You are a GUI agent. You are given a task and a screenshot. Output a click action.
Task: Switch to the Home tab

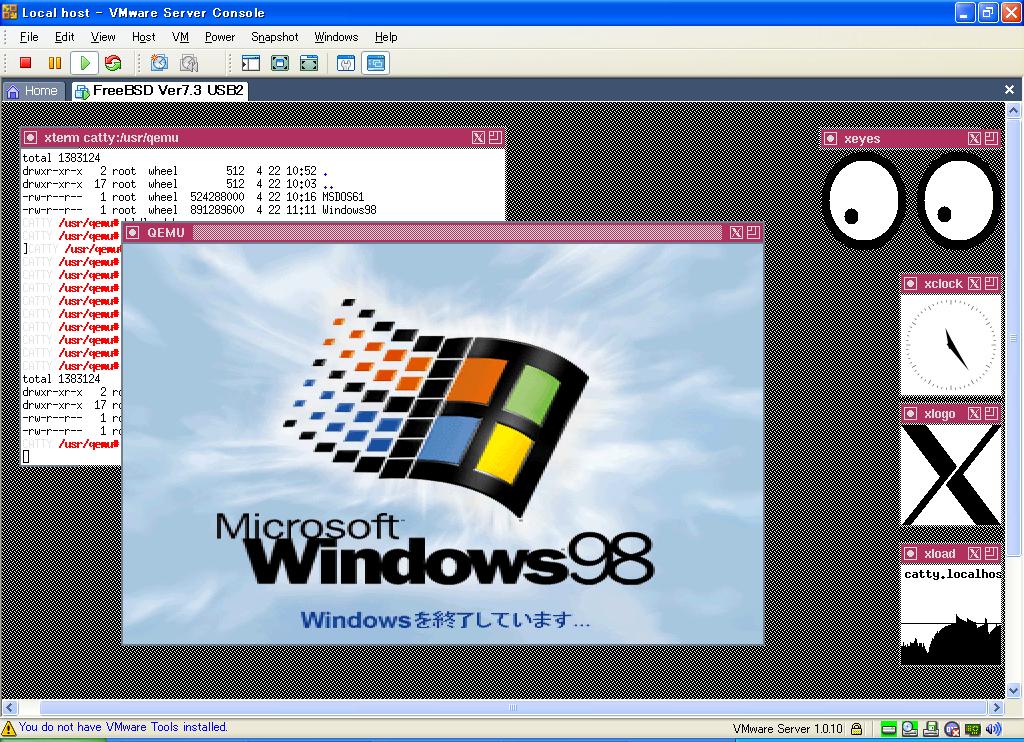tap(33, 91)
